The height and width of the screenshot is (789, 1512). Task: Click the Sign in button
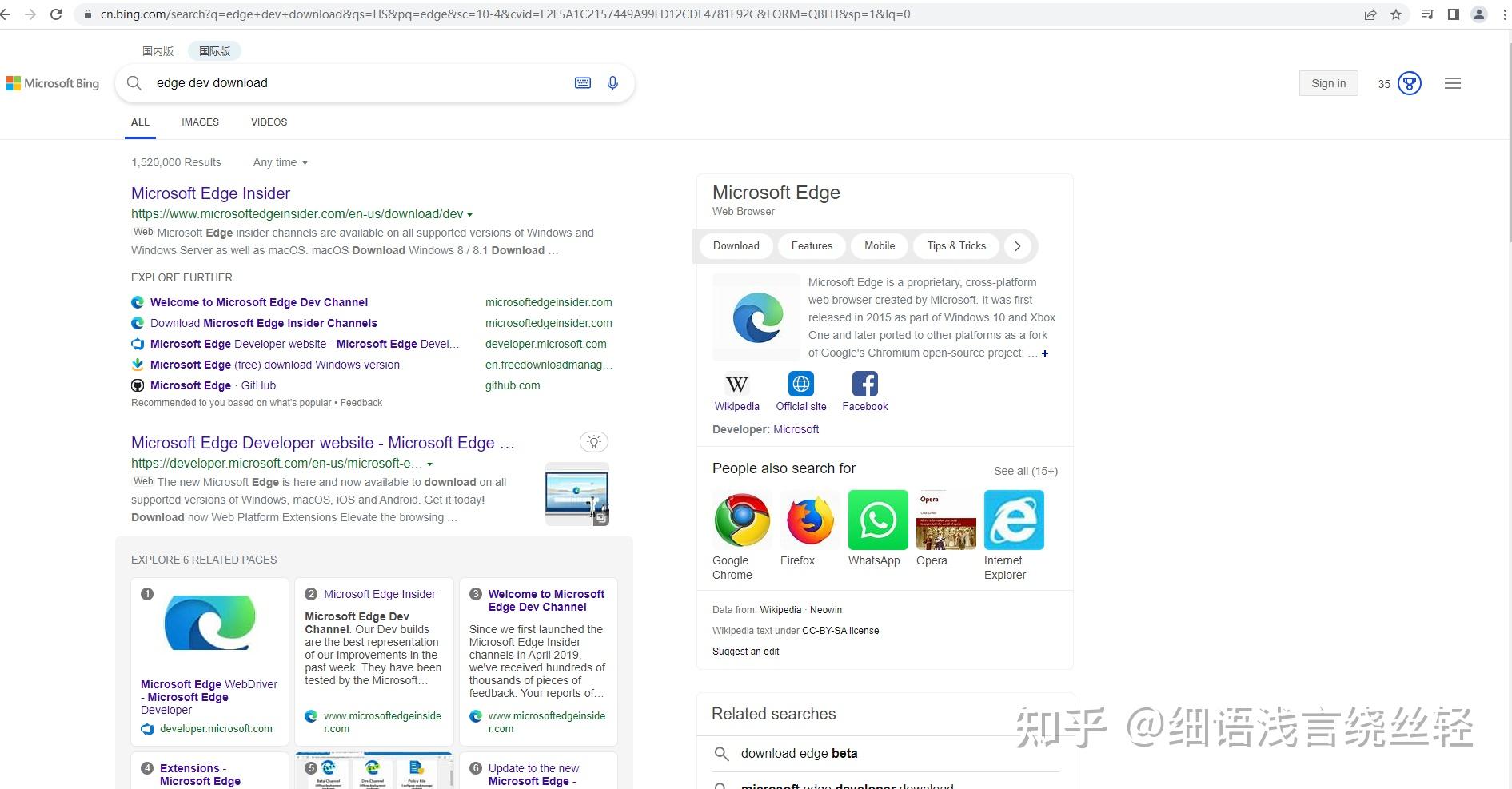point(1328,83)
